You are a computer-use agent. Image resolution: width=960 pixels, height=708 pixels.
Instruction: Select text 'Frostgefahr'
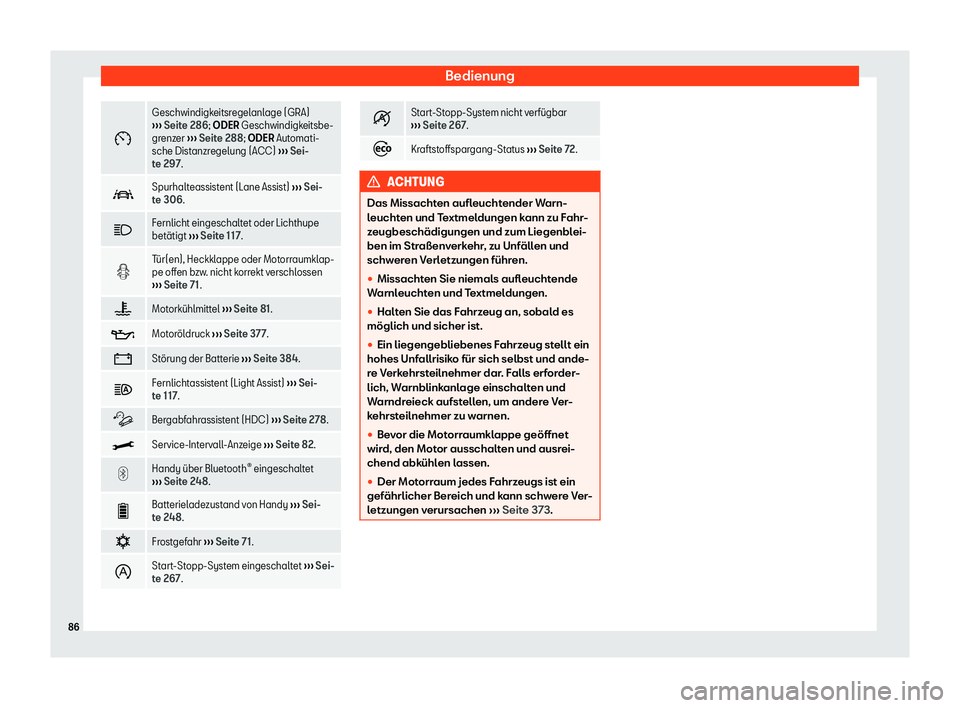point(176,541)
